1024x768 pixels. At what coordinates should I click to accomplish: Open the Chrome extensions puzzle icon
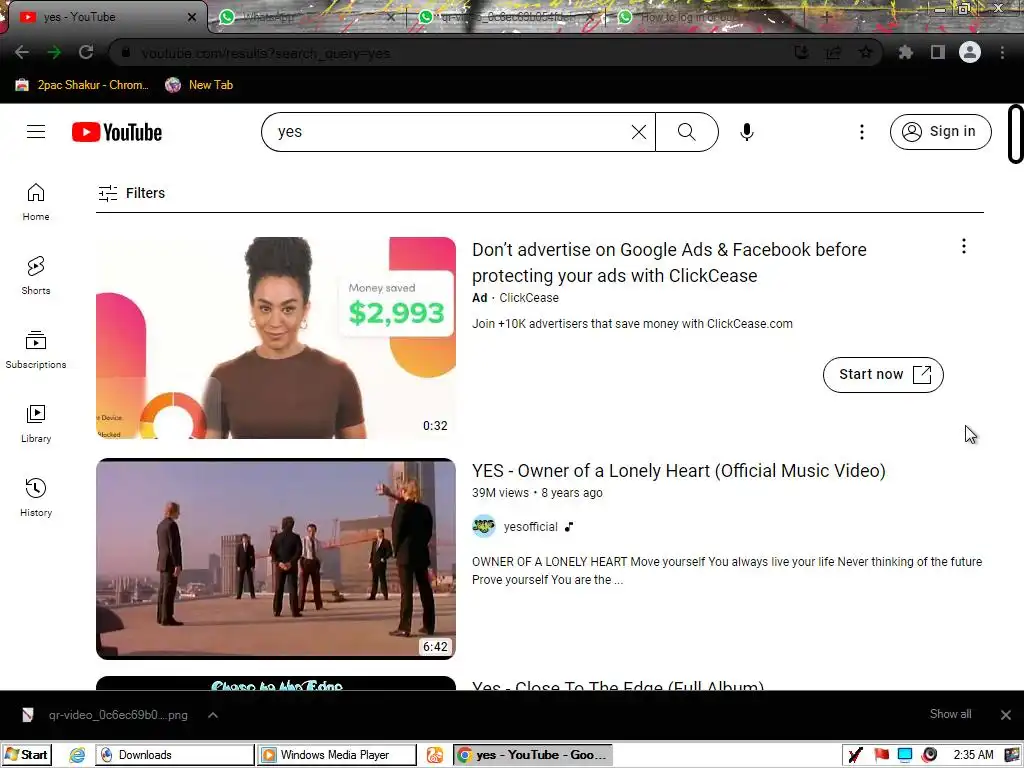pos(905,52)
